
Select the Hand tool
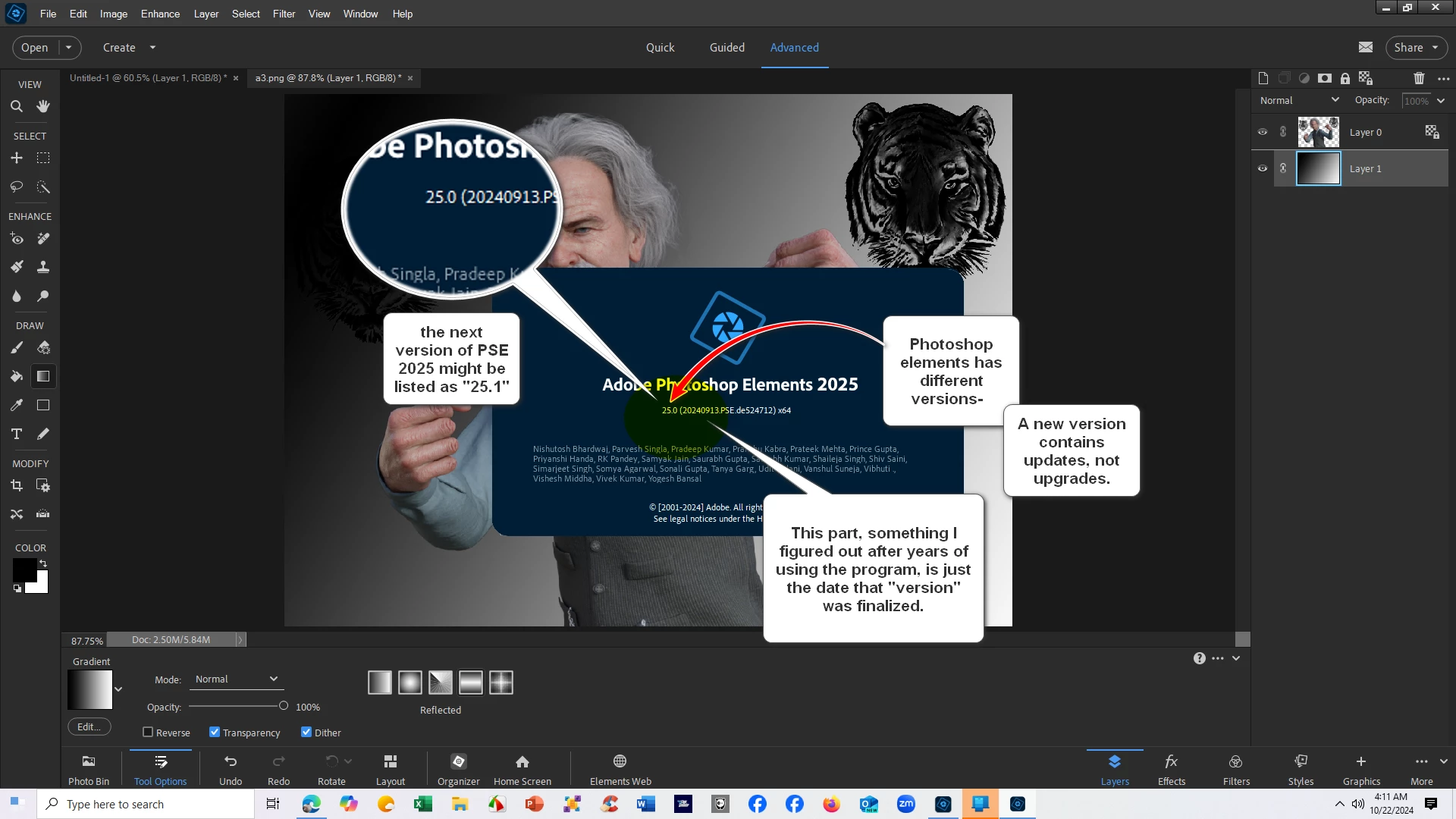click(43, 106)
